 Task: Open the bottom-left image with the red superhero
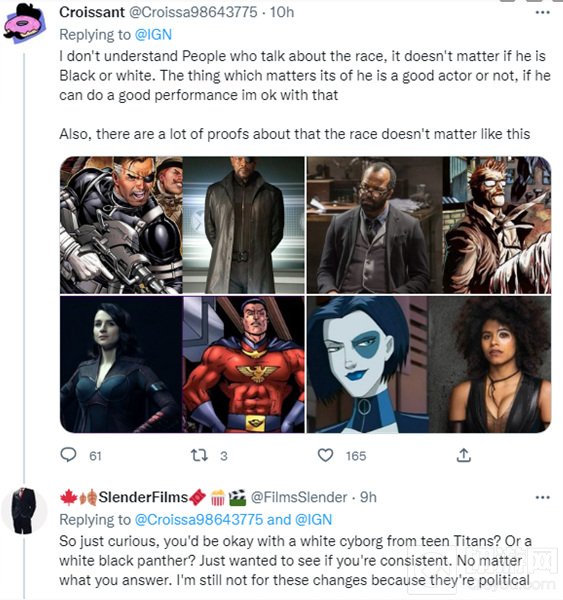[x=182, y=365]
